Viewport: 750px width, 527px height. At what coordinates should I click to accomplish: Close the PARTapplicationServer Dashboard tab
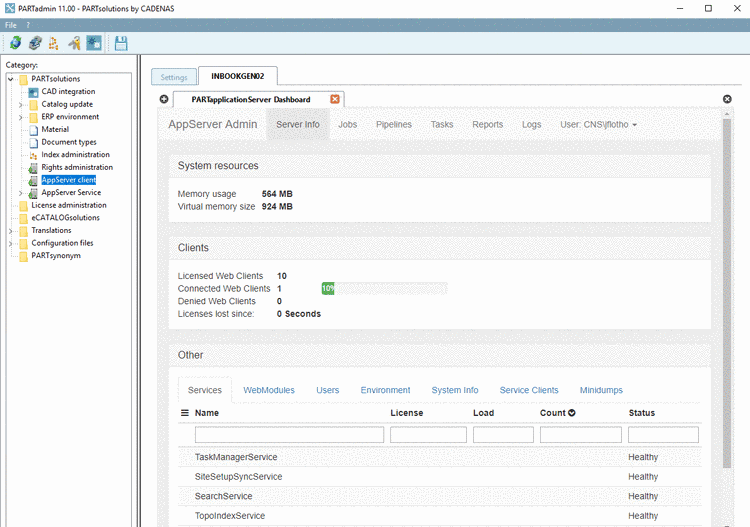coord(335,99)
